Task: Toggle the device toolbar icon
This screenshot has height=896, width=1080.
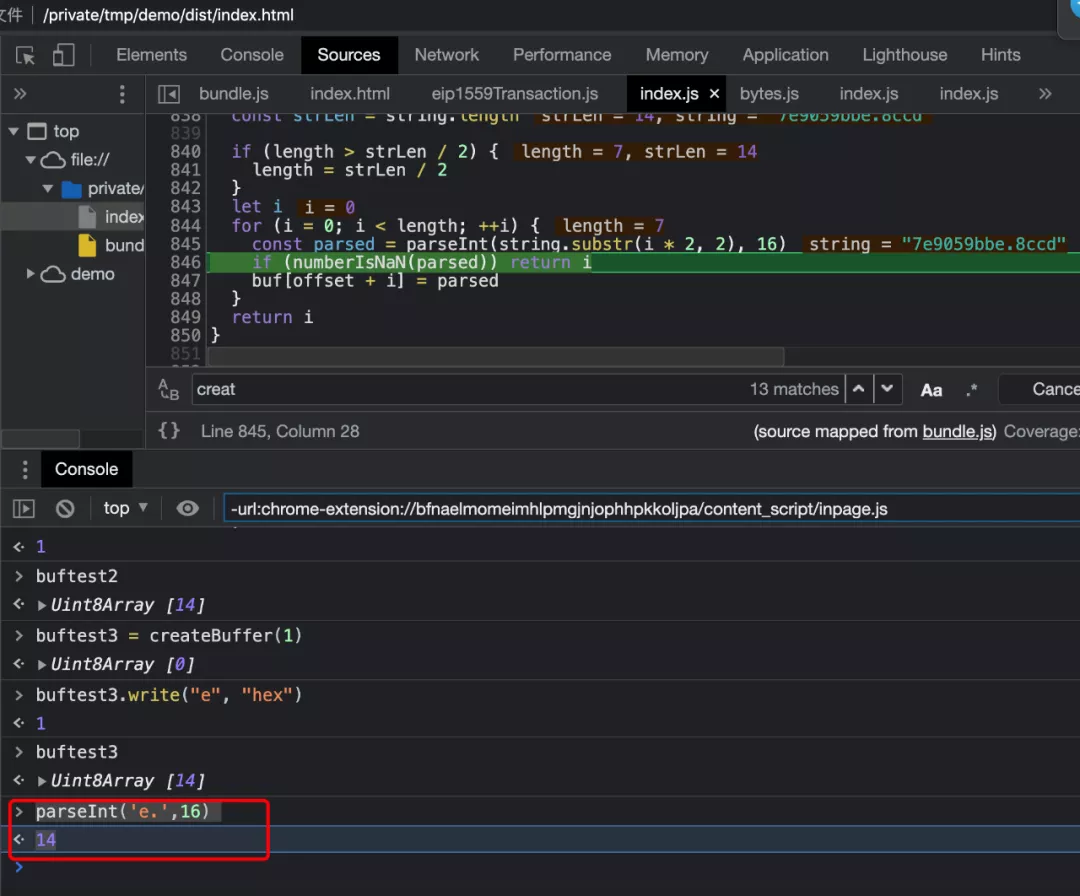Action: [64, 55]
